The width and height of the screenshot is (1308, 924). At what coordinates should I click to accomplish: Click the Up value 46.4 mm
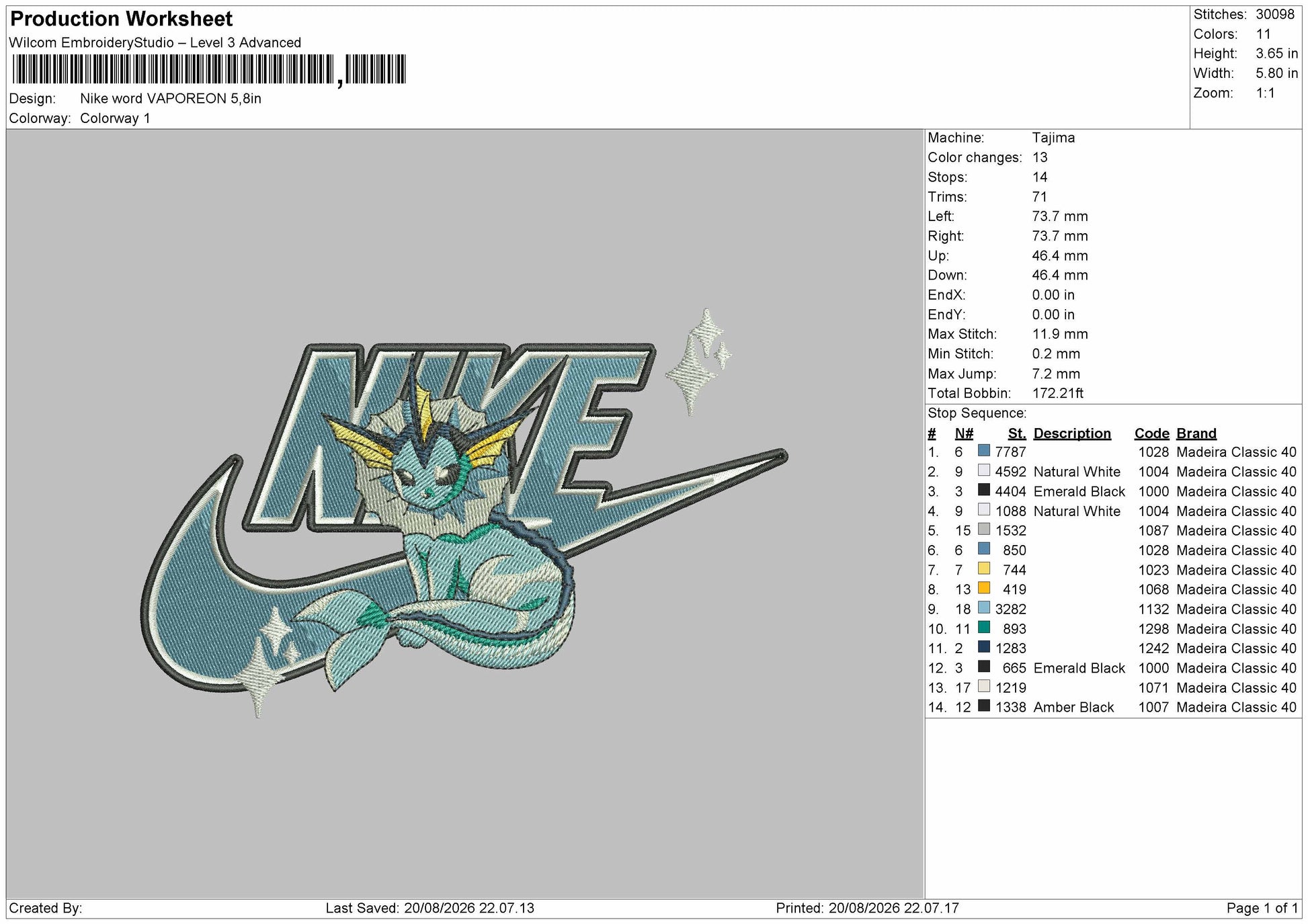click(x=1060, y=256)
